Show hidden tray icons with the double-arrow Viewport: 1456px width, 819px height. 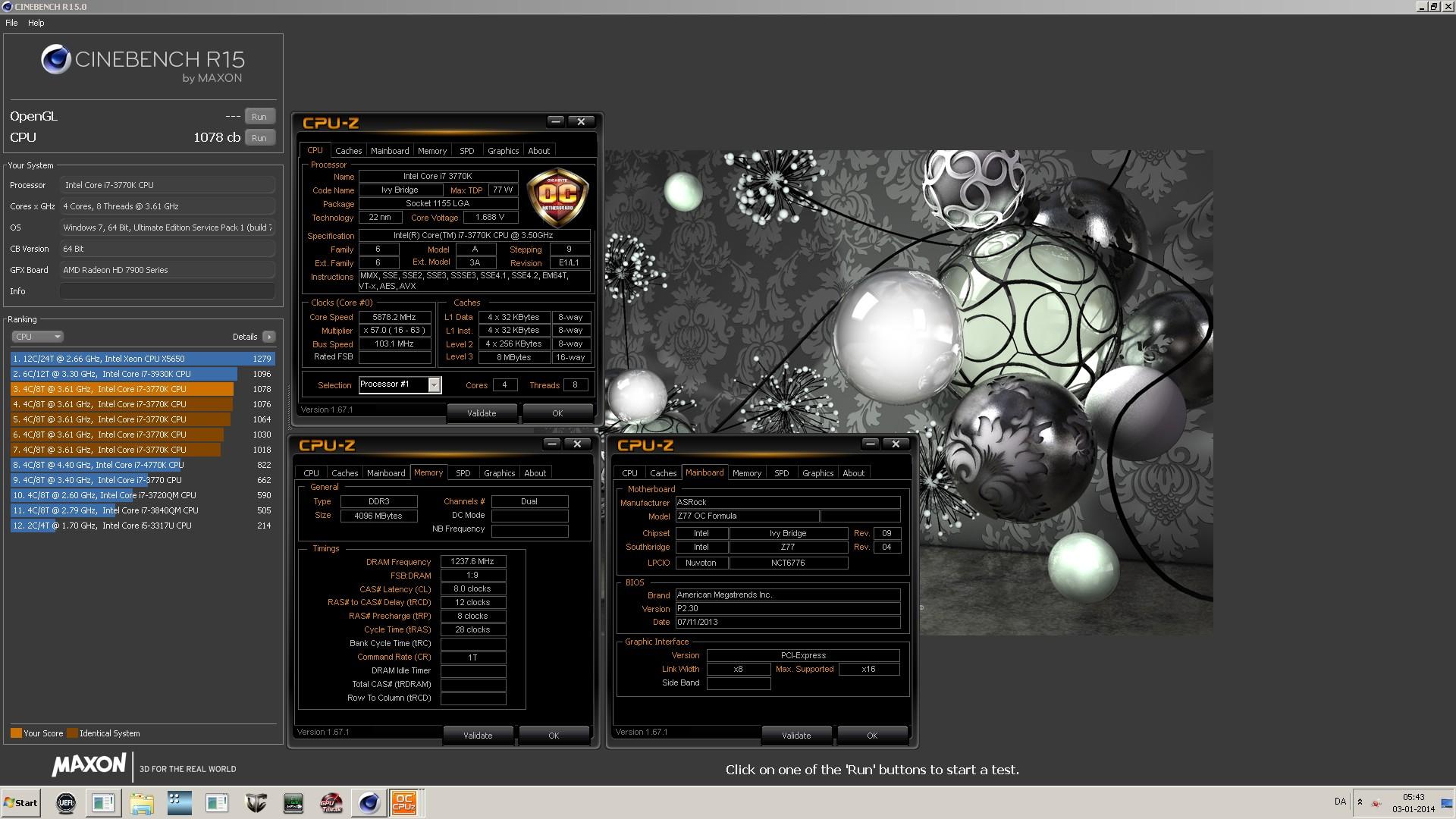[1360, 802]
